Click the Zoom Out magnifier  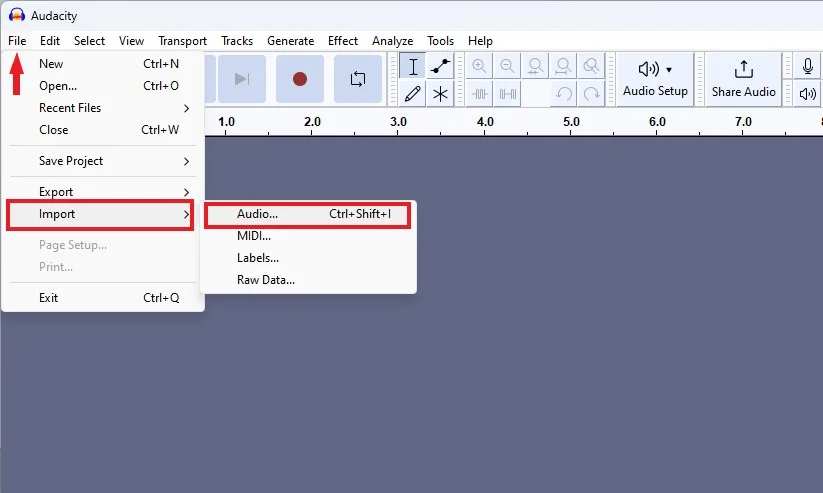pyautogui.click(x=507, y=66)
